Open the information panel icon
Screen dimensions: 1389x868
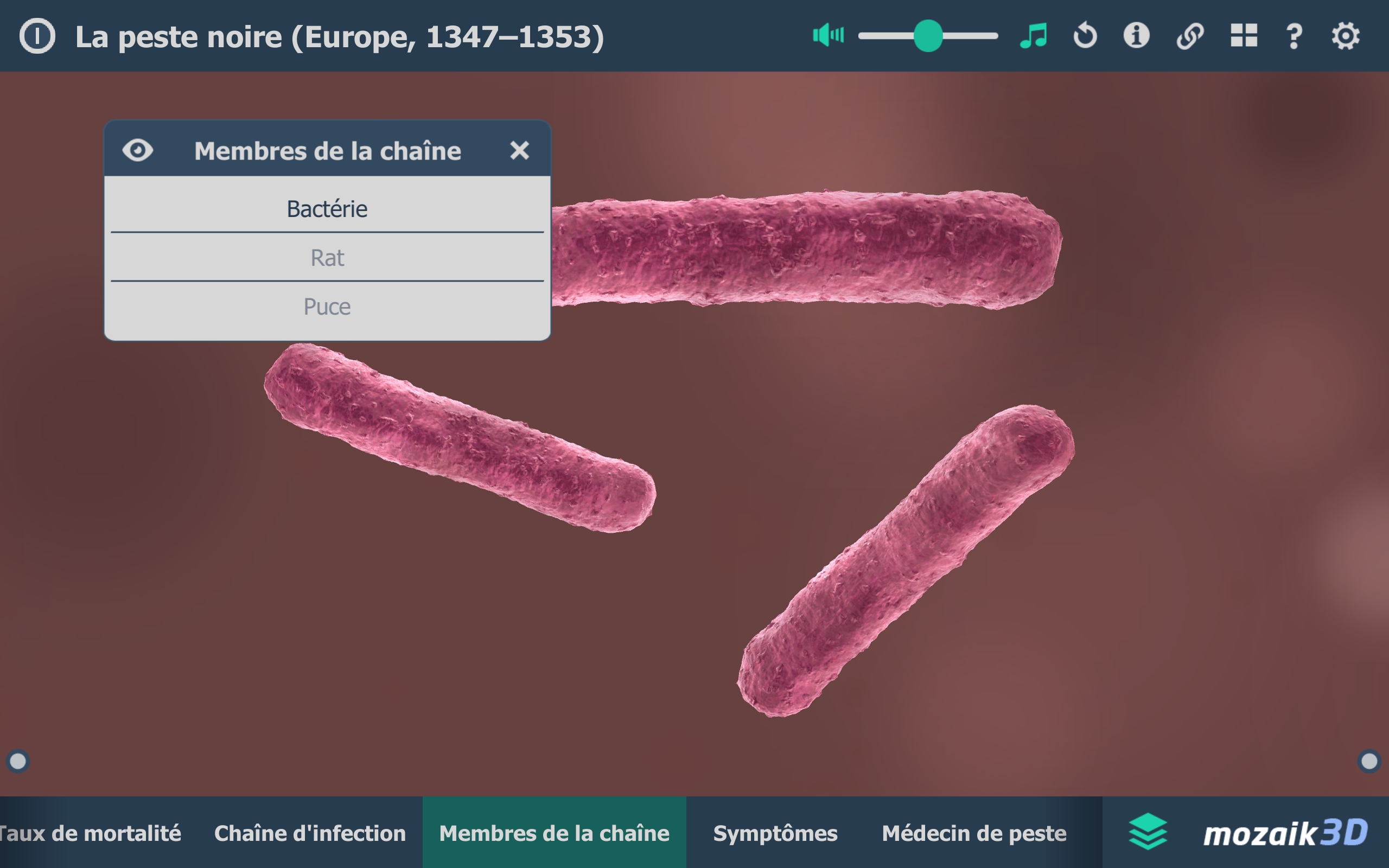pyautogui.click(x=1136, y=36)
